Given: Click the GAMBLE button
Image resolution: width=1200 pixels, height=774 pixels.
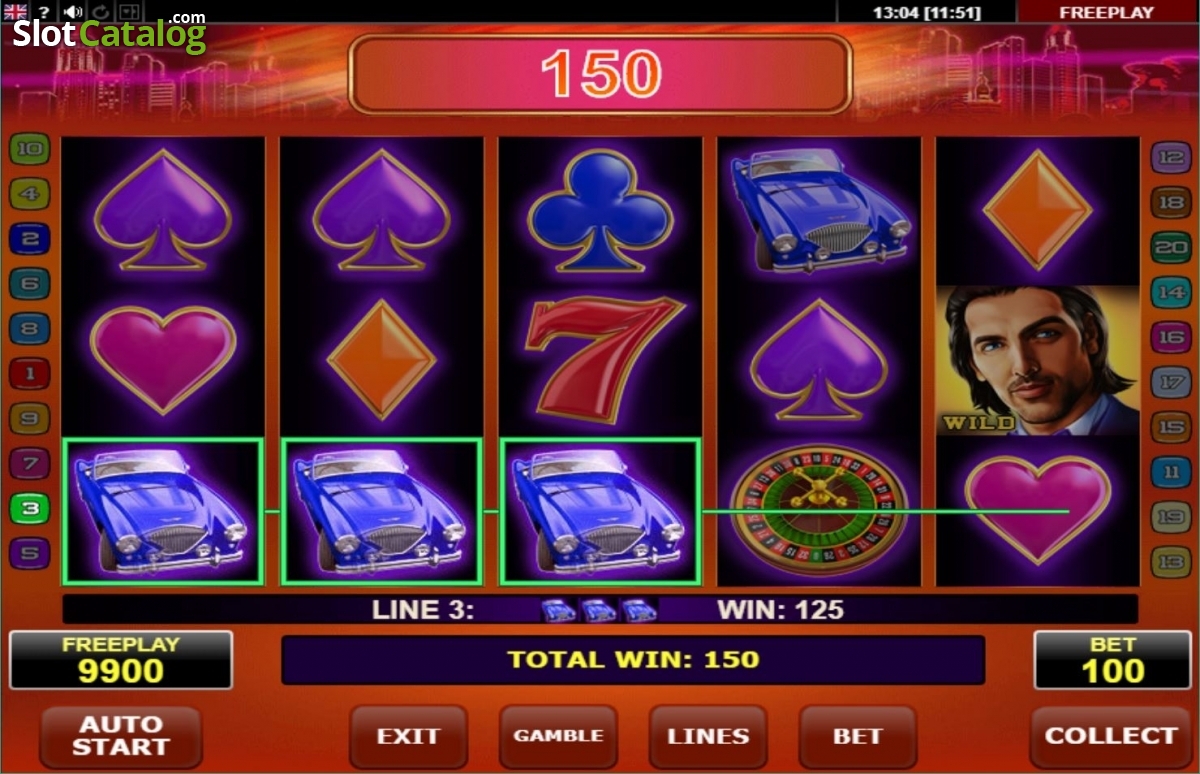Looking at the screenshot, I should [558, 737].
